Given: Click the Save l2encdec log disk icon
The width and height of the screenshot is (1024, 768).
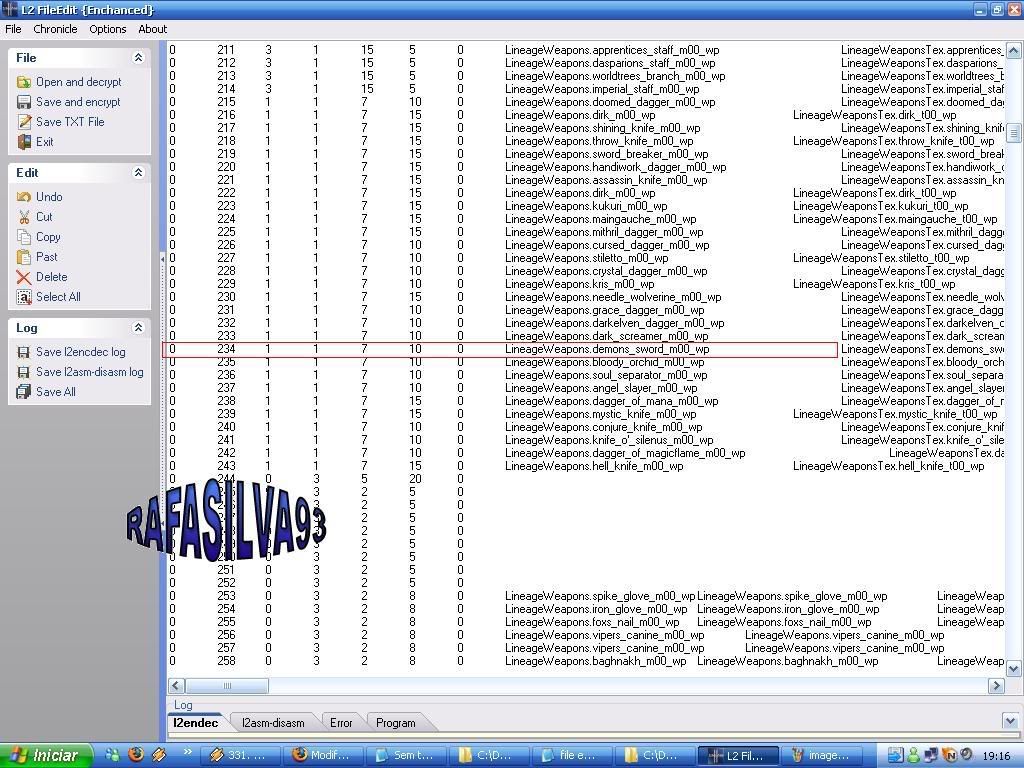Looking at the screenshot, I should [x=24, y=352].
